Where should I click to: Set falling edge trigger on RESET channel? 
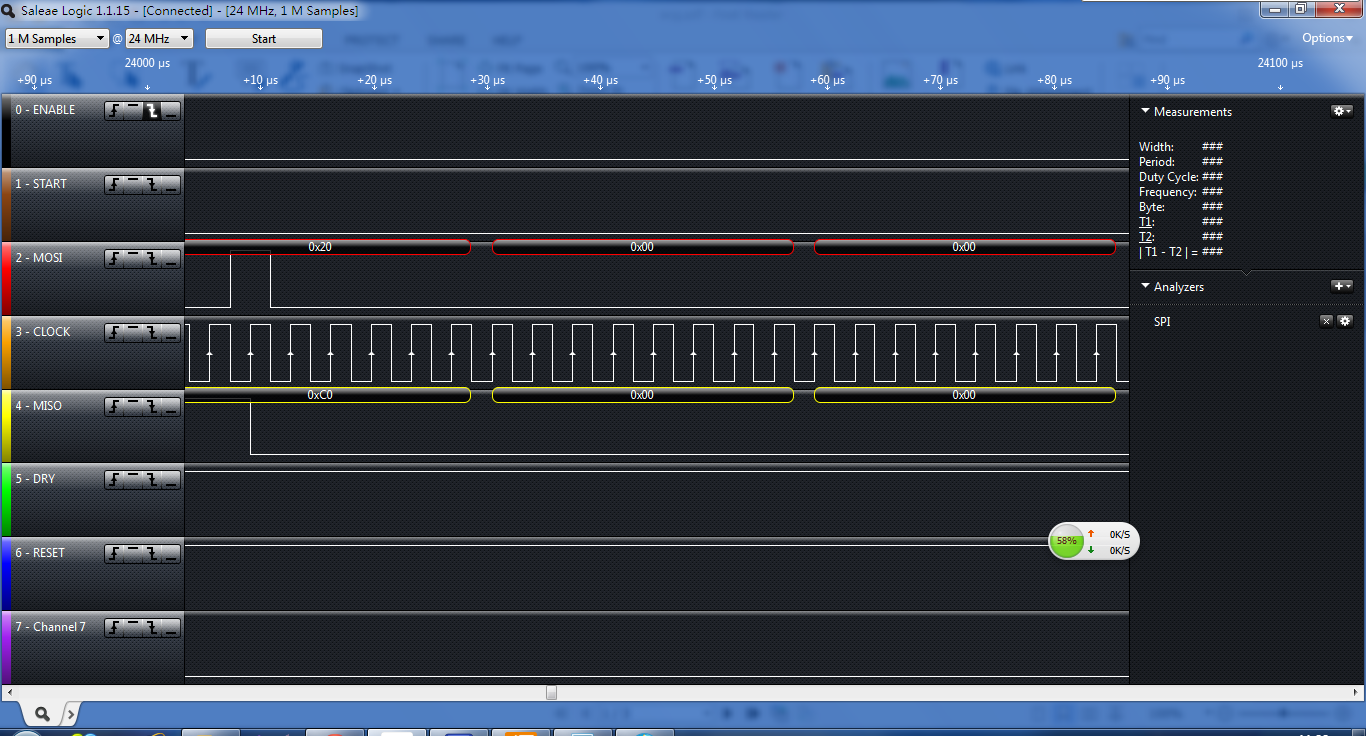point(152,554)
